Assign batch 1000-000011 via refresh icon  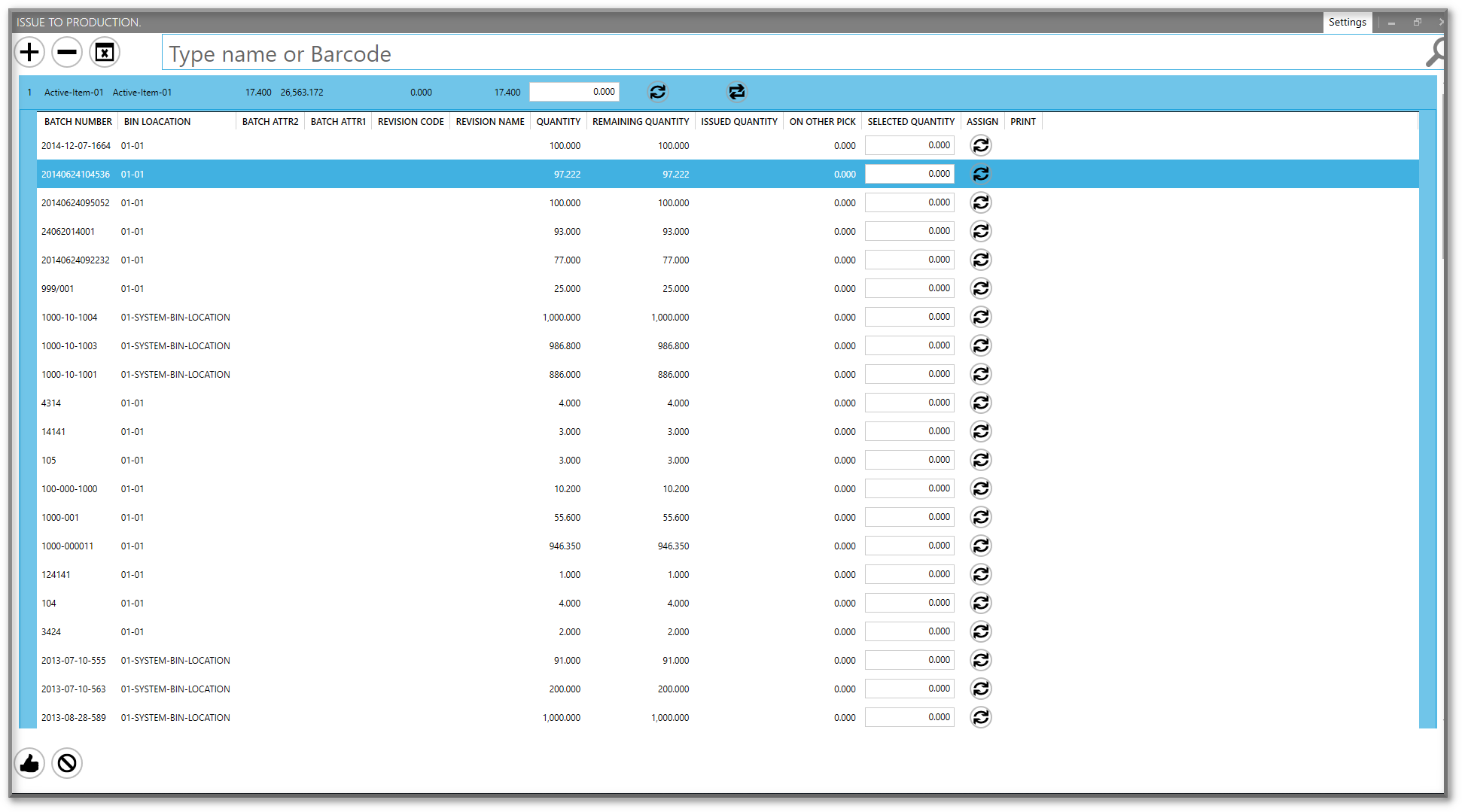pos(981,546)
